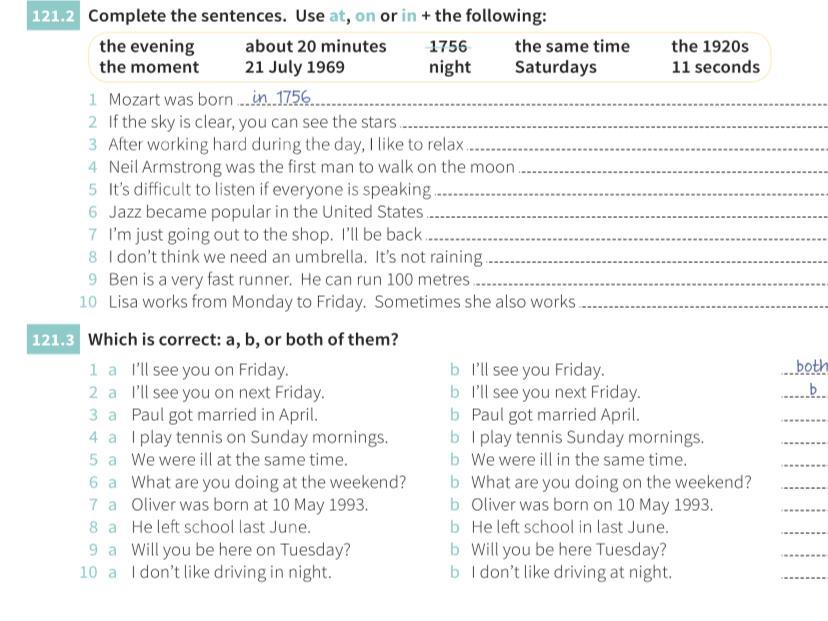Click blank after 'you can see the stars'

(612, 123)
